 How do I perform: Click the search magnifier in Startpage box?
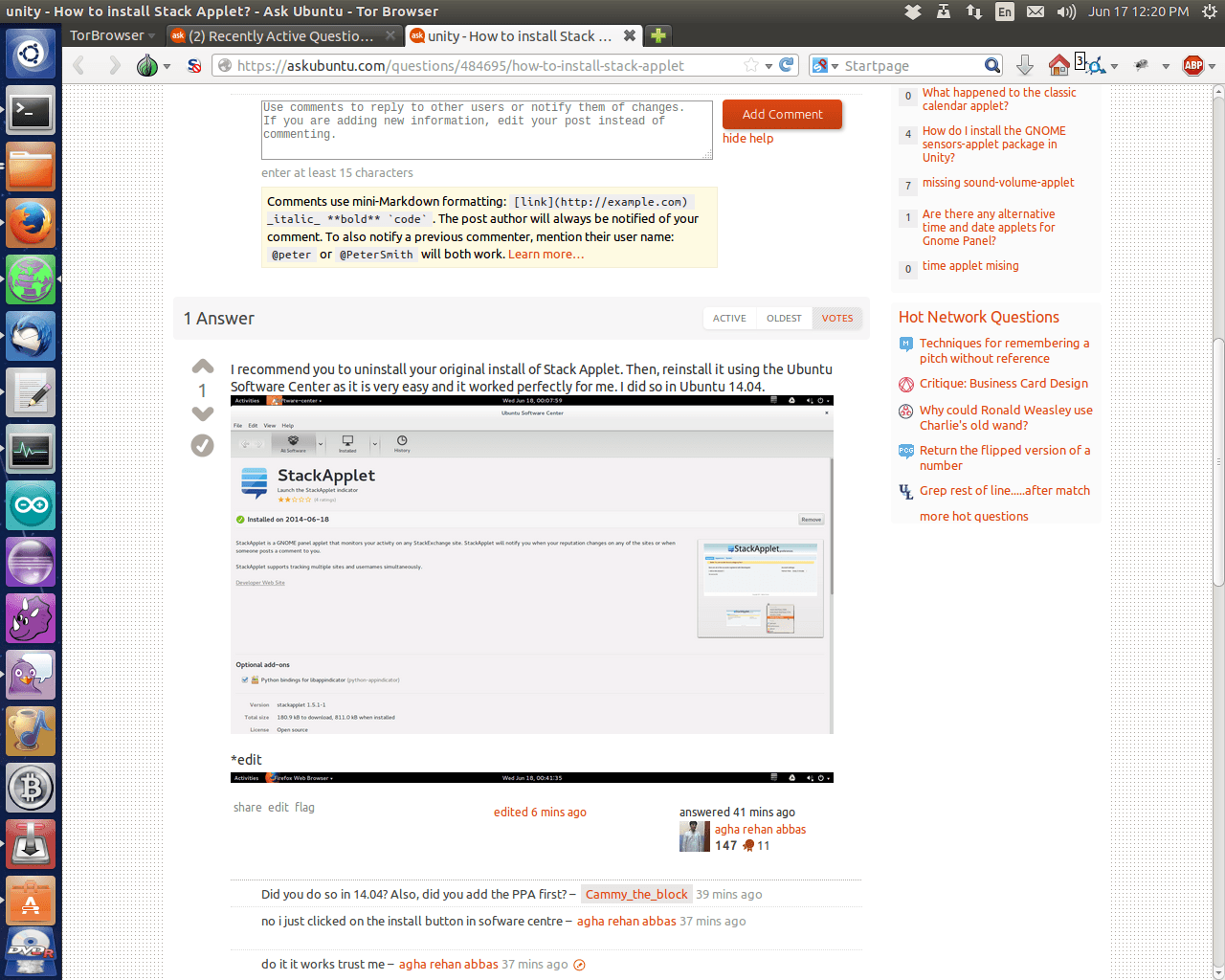tap(992, 65)
